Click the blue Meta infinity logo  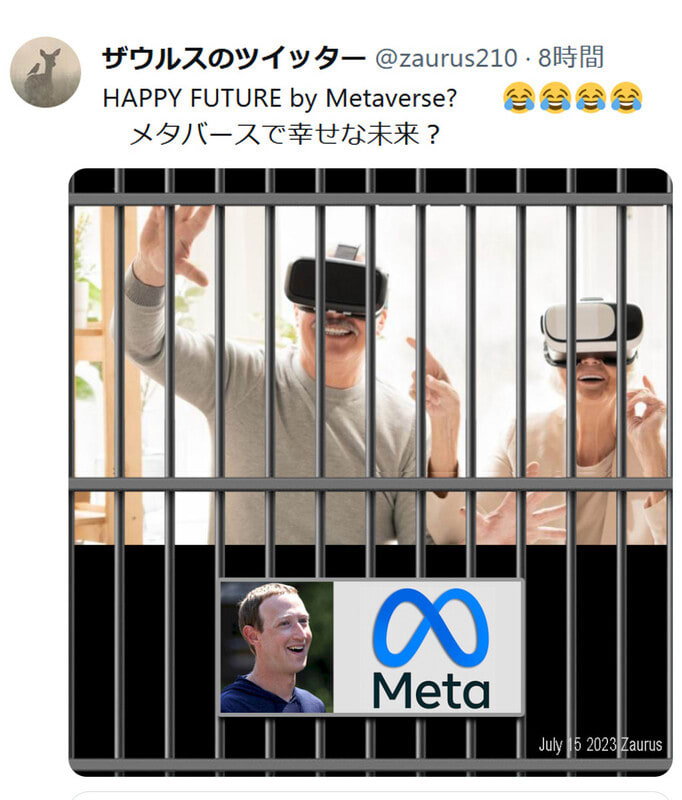tap(431, 628)
